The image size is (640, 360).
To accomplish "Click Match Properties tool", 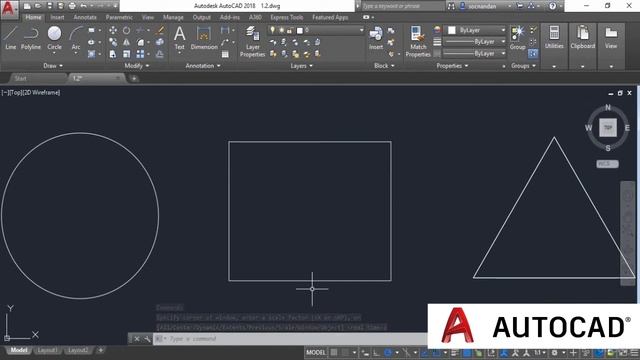I will (x=418, y=41).
